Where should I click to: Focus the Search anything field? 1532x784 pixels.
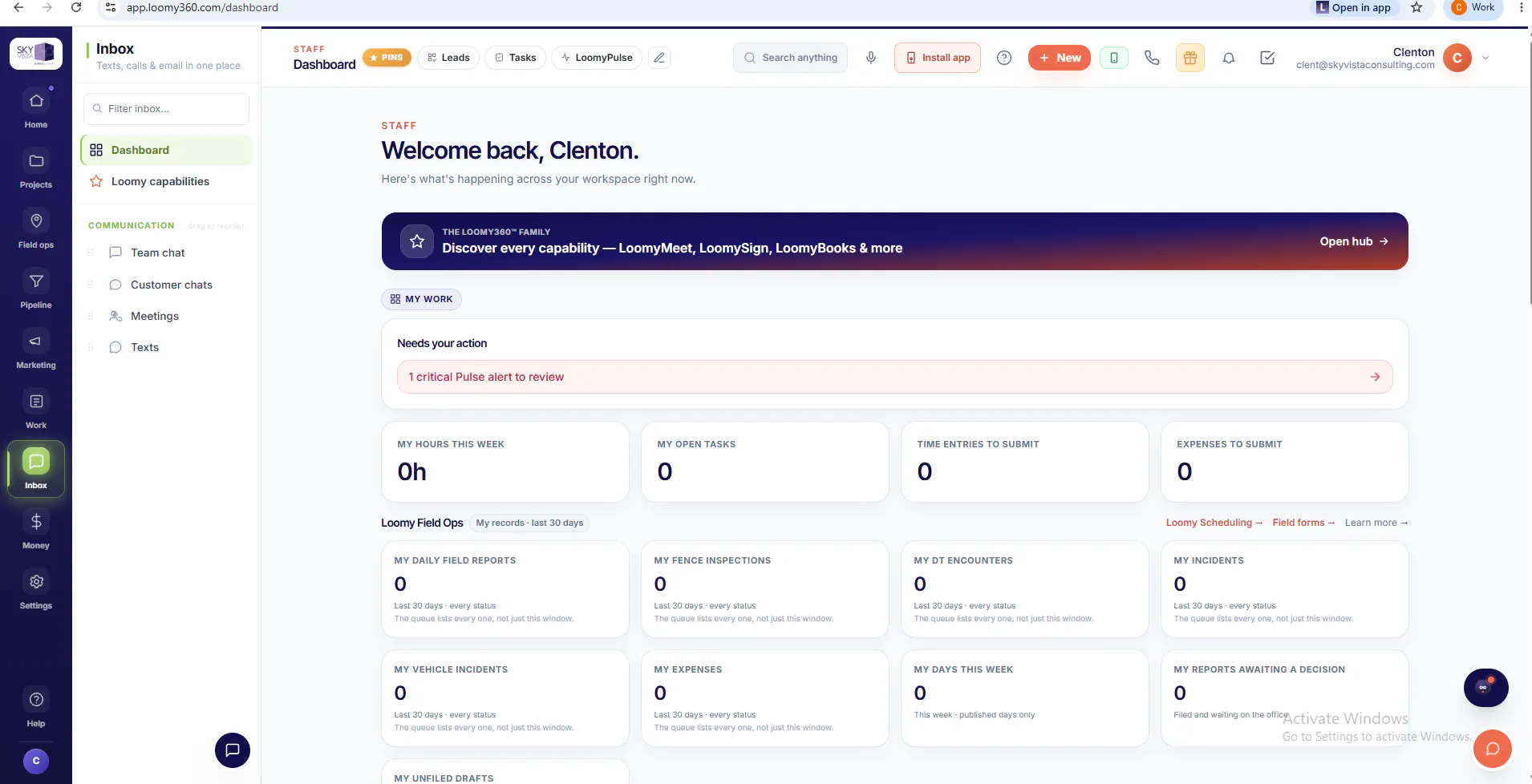790,58
